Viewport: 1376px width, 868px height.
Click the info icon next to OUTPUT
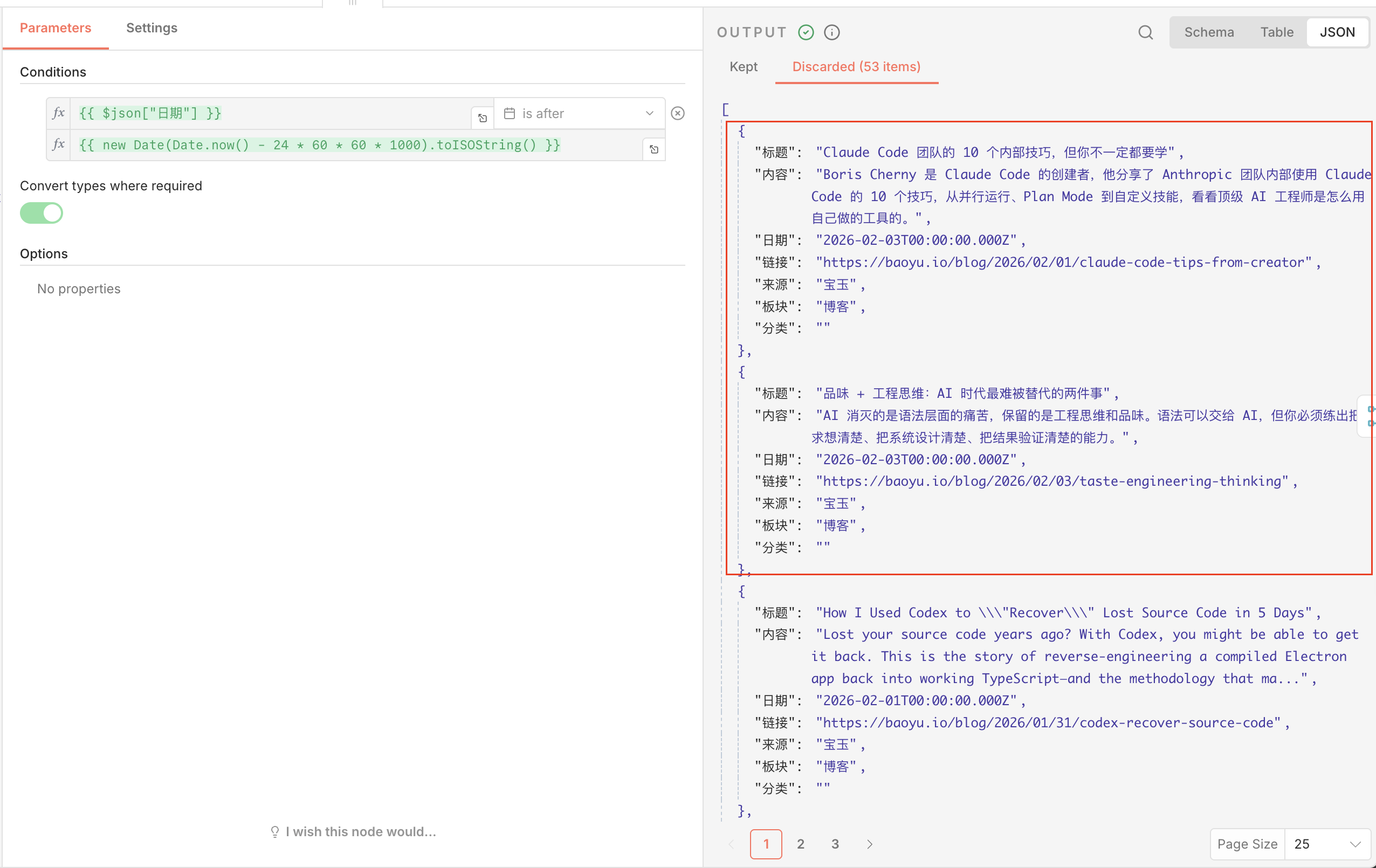(x=832, y=32)
